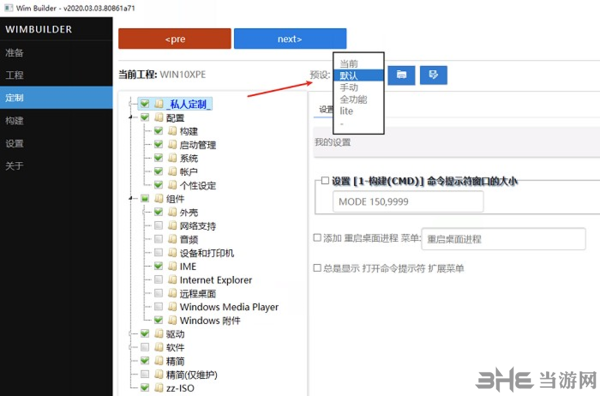Click folder icon next to 启动管理
This screenshot has height=396, width=600.
pyautogui.click(x=173, y=144)
